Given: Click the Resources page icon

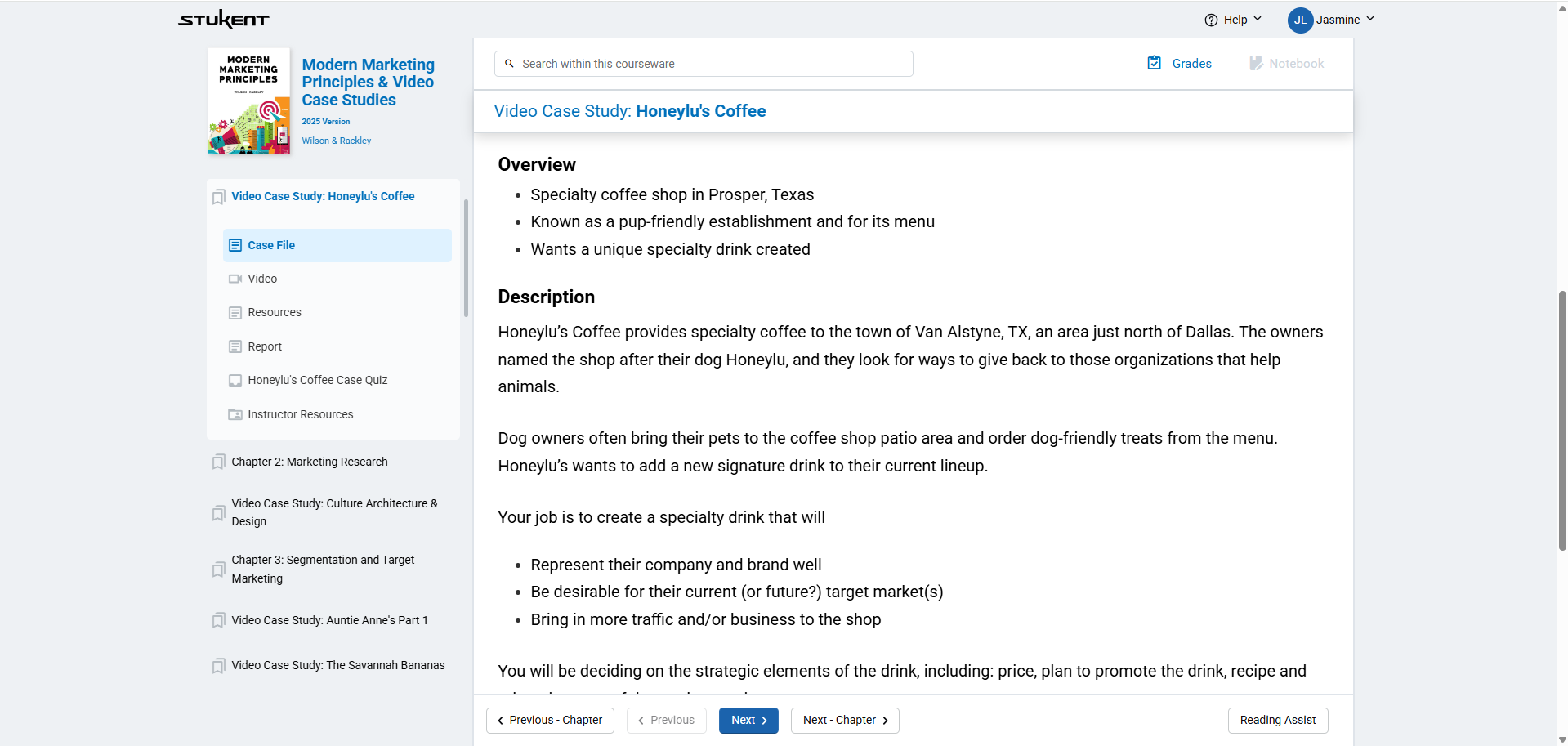Looking at the screenshot, I should pyautogui.click(x=235, y=313).
